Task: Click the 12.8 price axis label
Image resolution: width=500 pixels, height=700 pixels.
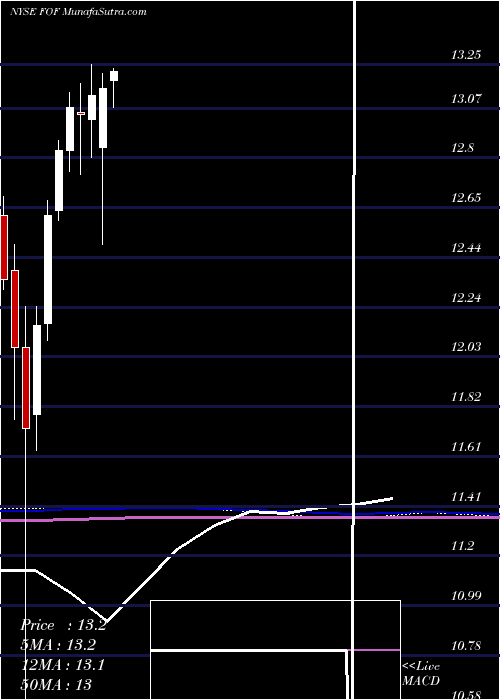Action: click(462, 148)
